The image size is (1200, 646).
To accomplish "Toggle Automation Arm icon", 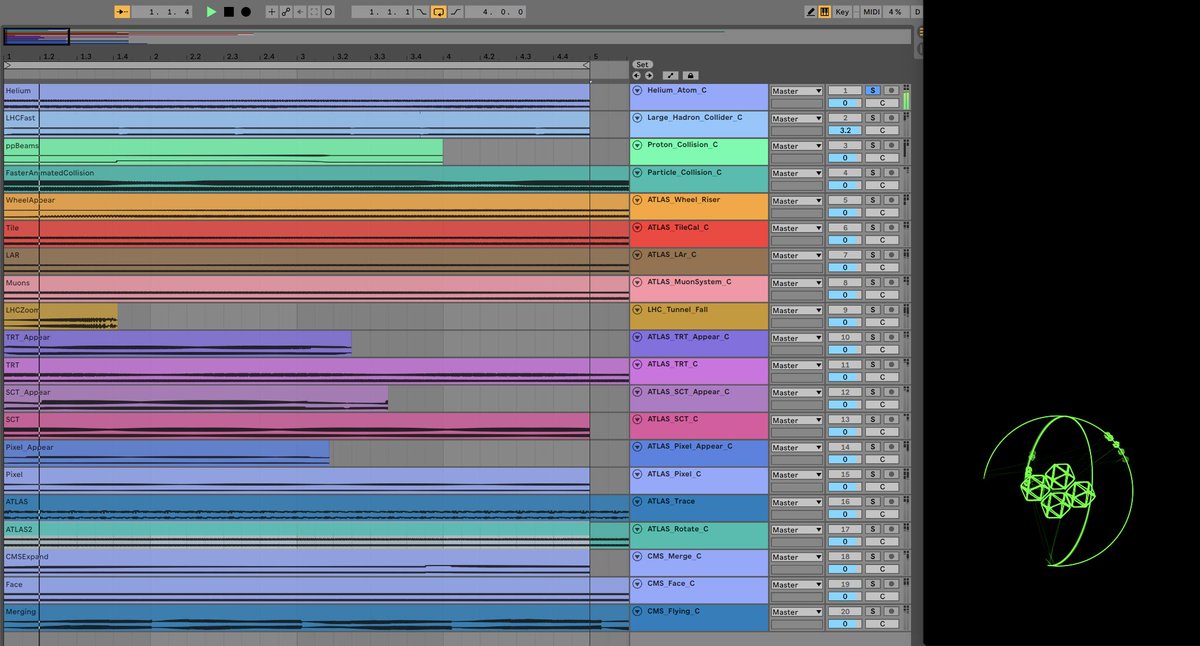I will 286,12.
